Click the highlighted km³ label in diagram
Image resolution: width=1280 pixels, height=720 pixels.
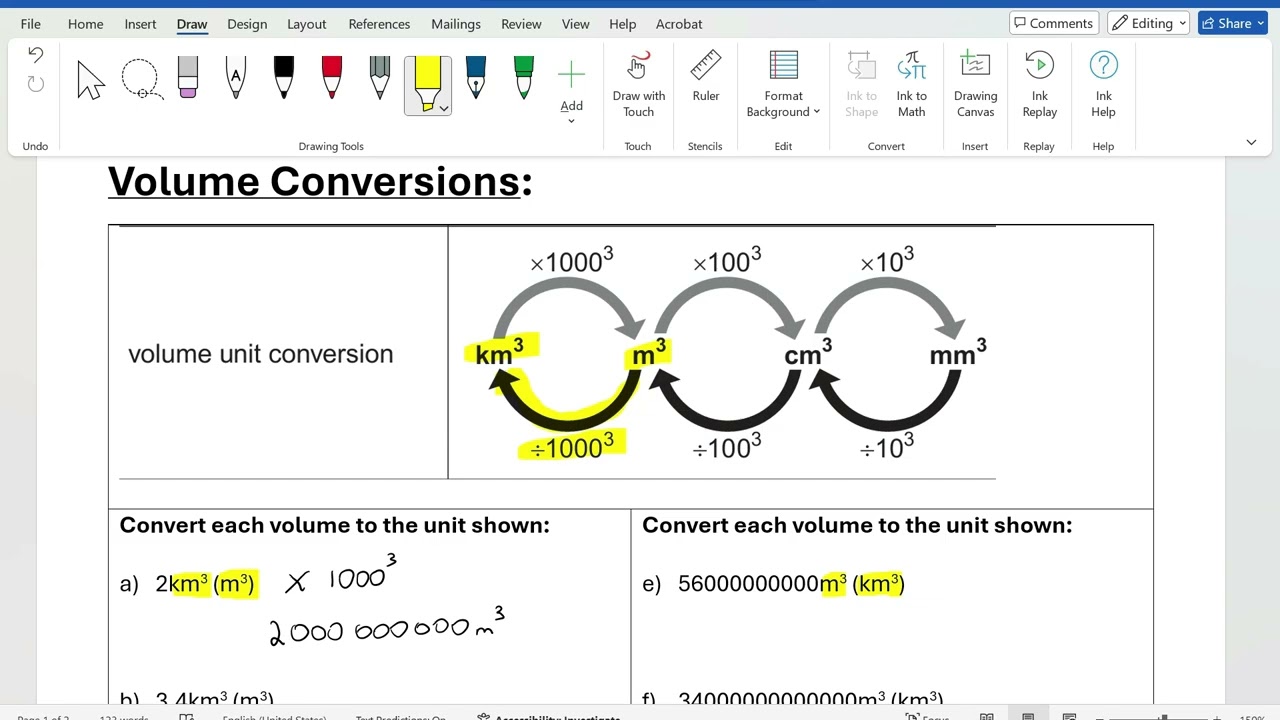[x=500, y=352]
